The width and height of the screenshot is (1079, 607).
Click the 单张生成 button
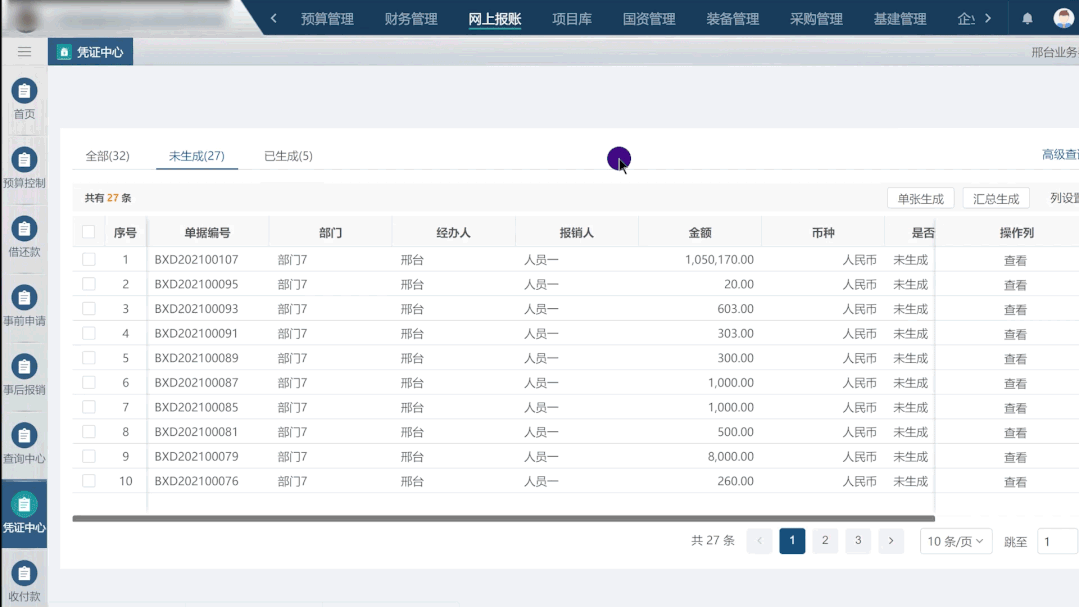point(920,197)
